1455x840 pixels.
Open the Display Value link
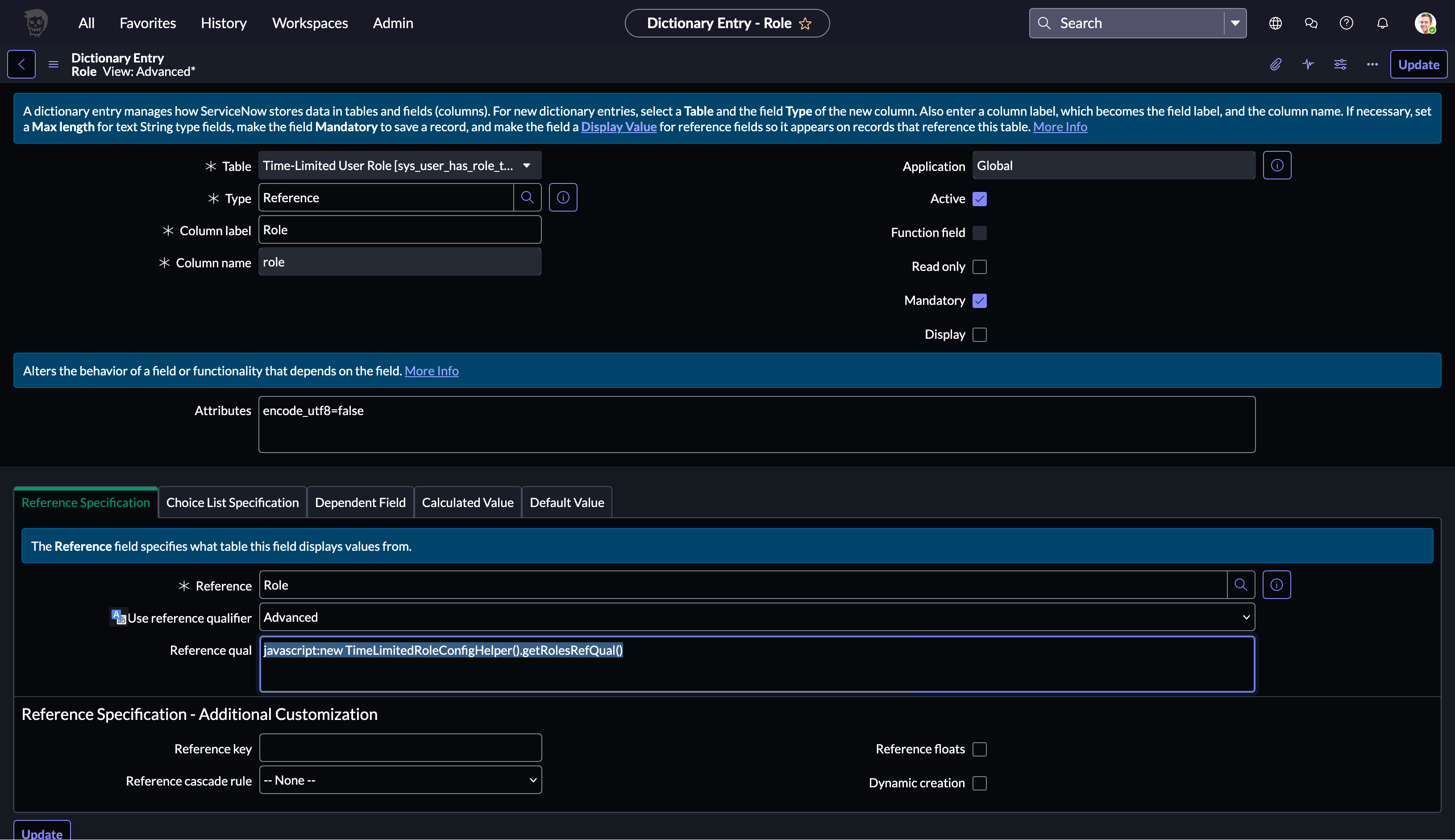(x=619, y=127)
